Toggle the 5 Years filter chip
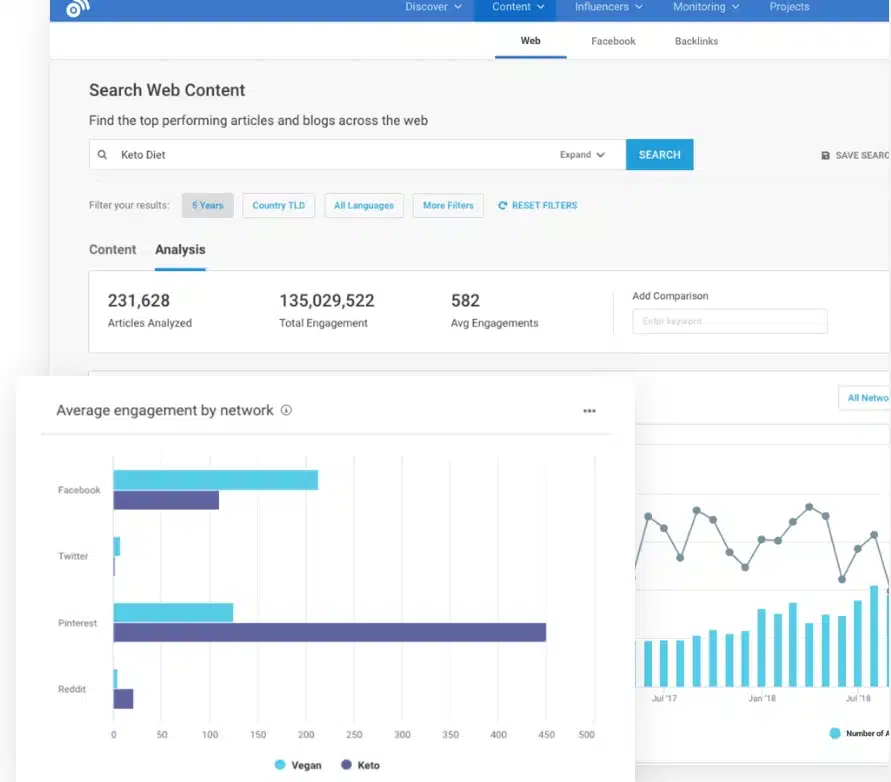Image resolution: width=891 pixels, height=782 pixels. (207, 205)
